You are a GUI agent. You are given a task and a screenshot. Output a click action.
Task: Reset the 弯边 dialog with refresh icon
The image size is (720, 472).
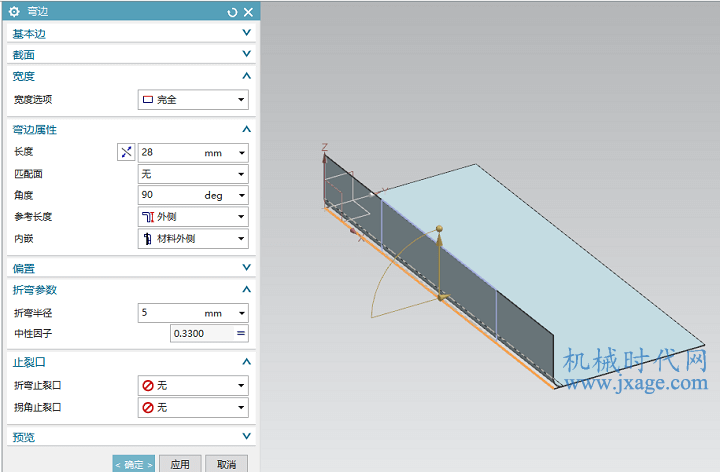pyautogui.click(x=232, y=12)
